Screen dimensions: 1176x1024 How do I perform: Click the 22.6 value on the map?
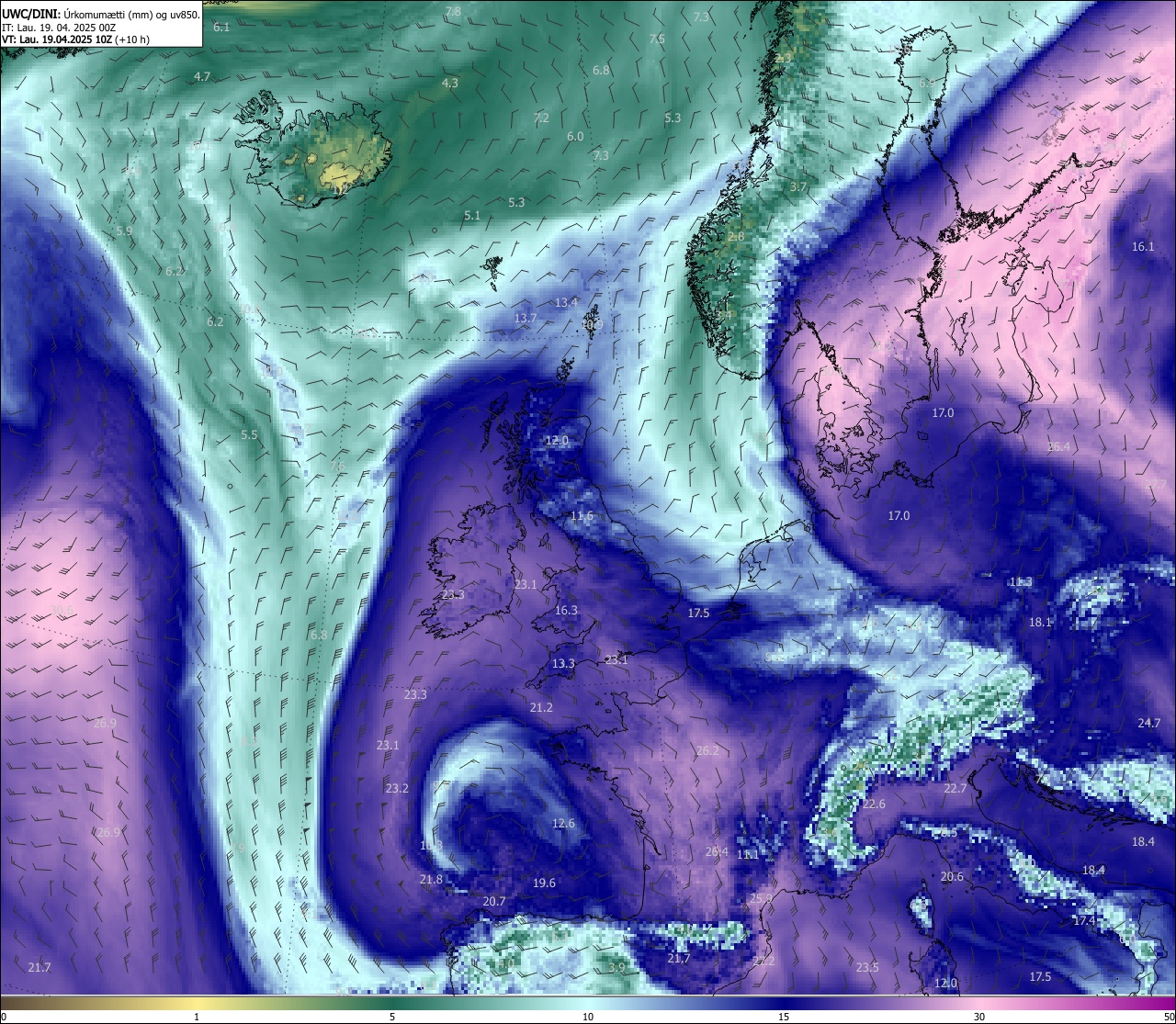pos(874,804)
